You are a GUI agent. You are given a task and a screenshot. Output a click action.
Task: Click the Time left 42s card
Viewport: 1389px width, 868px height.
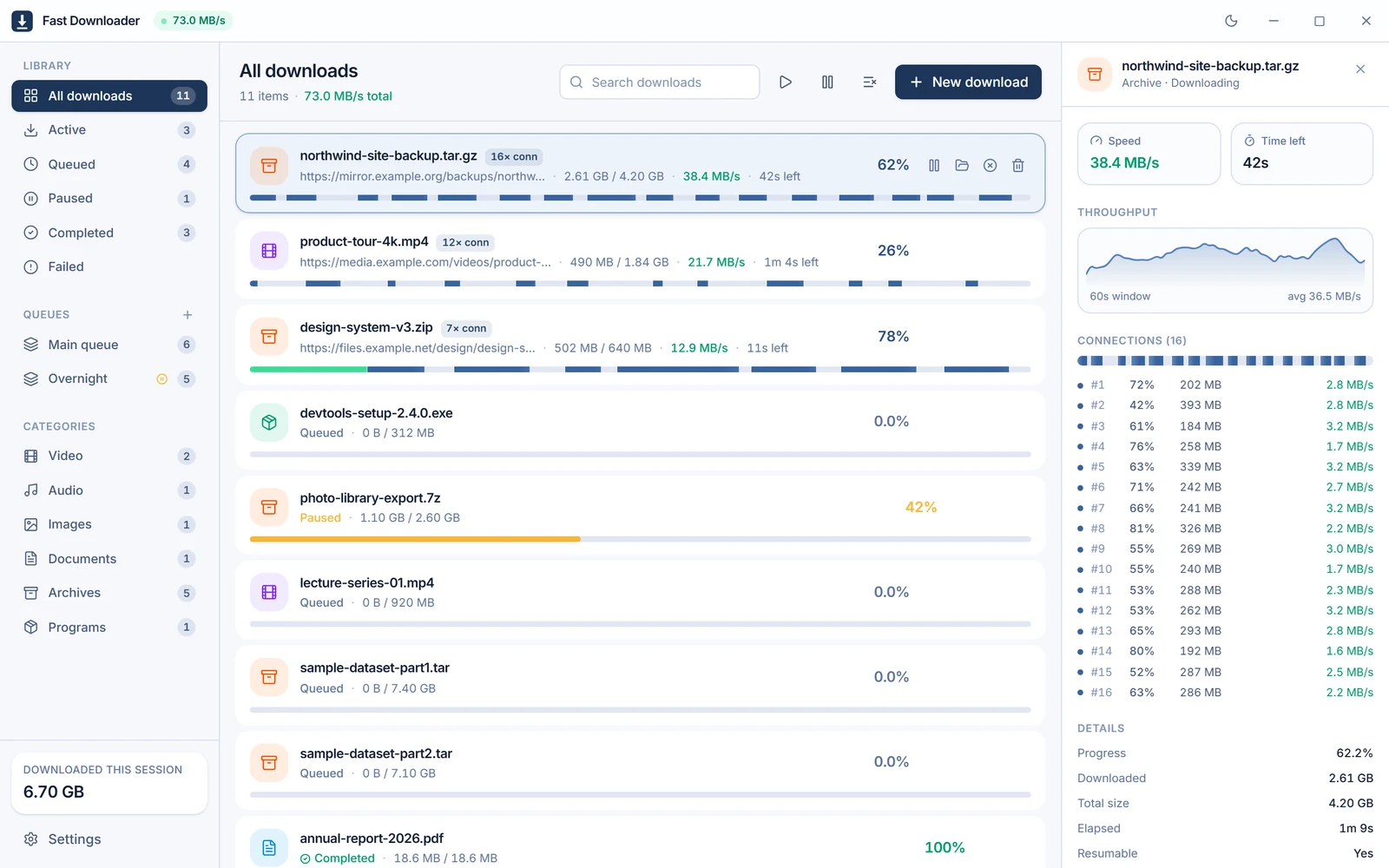coord(1302,154)
